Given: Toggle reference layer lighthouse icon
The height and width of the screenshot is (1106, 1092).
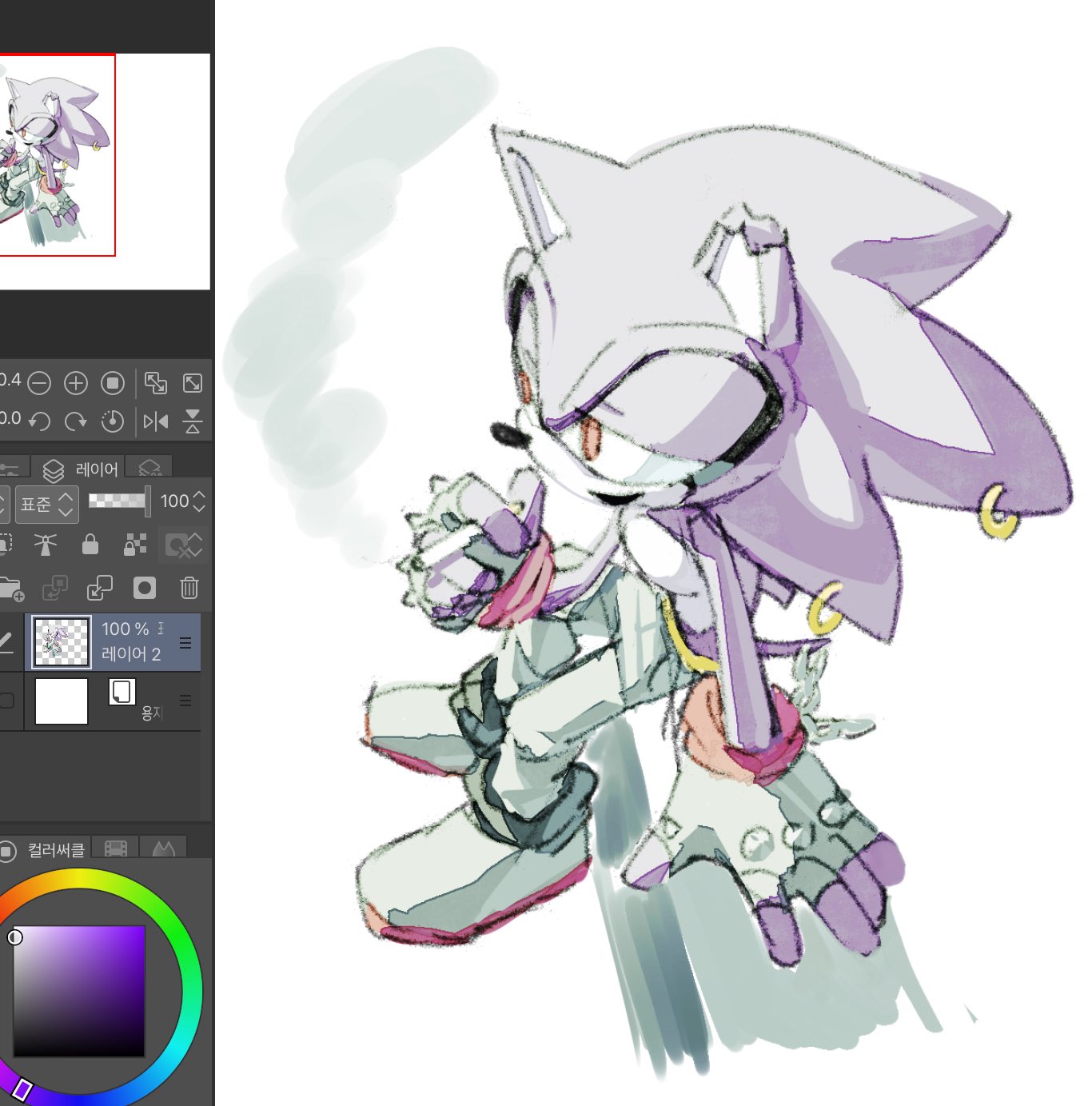Looking at the screenshot, I should click(46, 545).
